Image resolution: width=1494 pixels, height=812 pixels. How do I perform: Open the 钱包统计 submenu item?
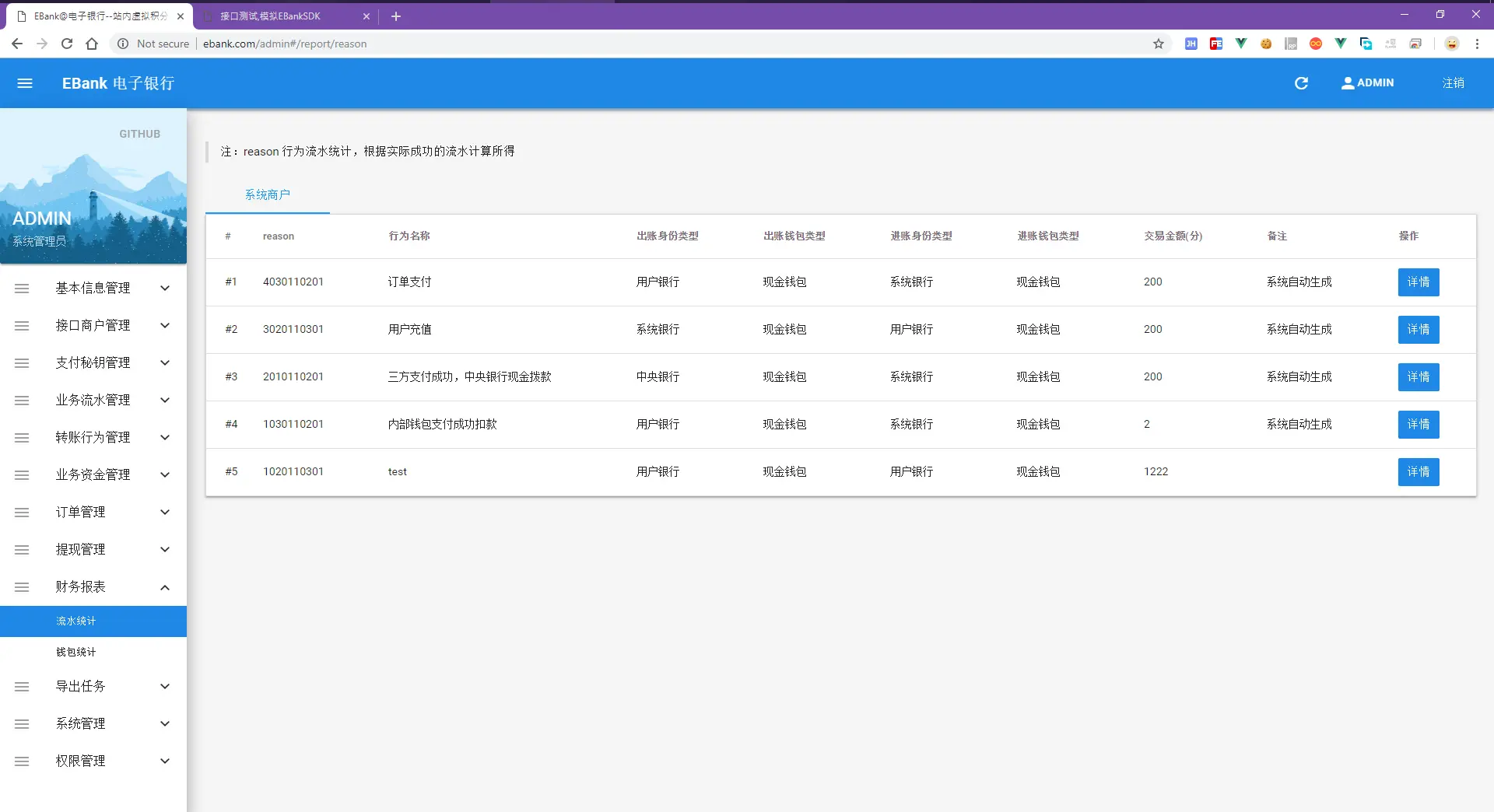coord(93,653)
